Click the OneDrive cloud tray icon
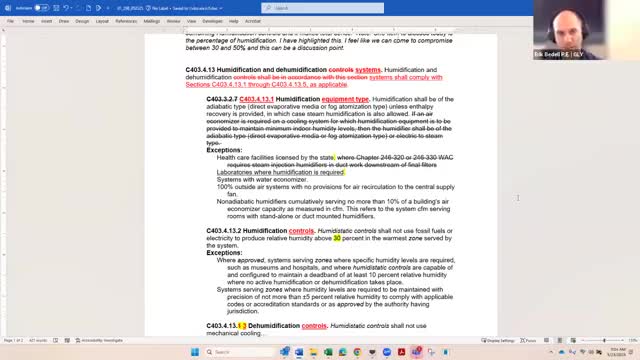Viewport: 640px width, 360px height. pyautogui.click(x=562, y=352)
